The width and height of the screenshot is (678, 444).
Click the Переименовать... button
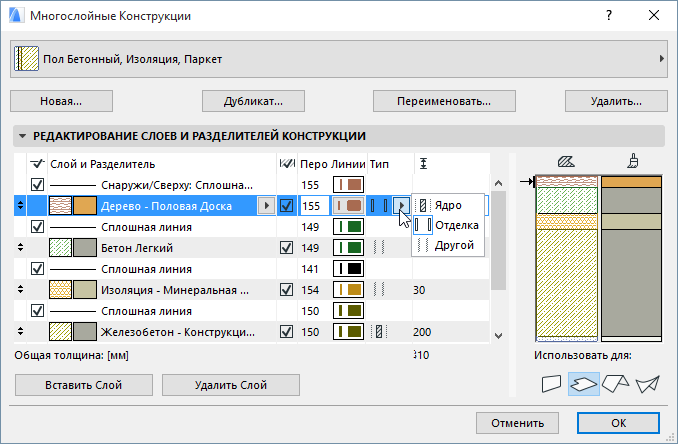444,101
